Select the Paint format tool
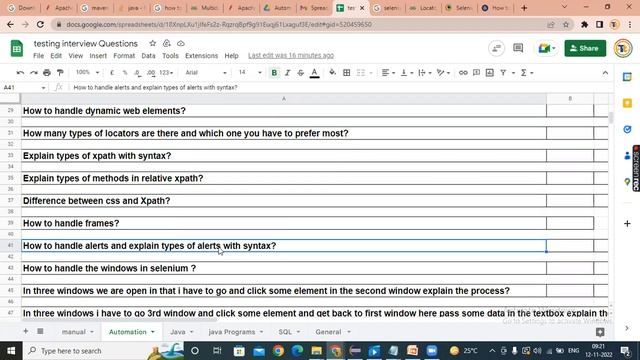 (x=60, y=73)
